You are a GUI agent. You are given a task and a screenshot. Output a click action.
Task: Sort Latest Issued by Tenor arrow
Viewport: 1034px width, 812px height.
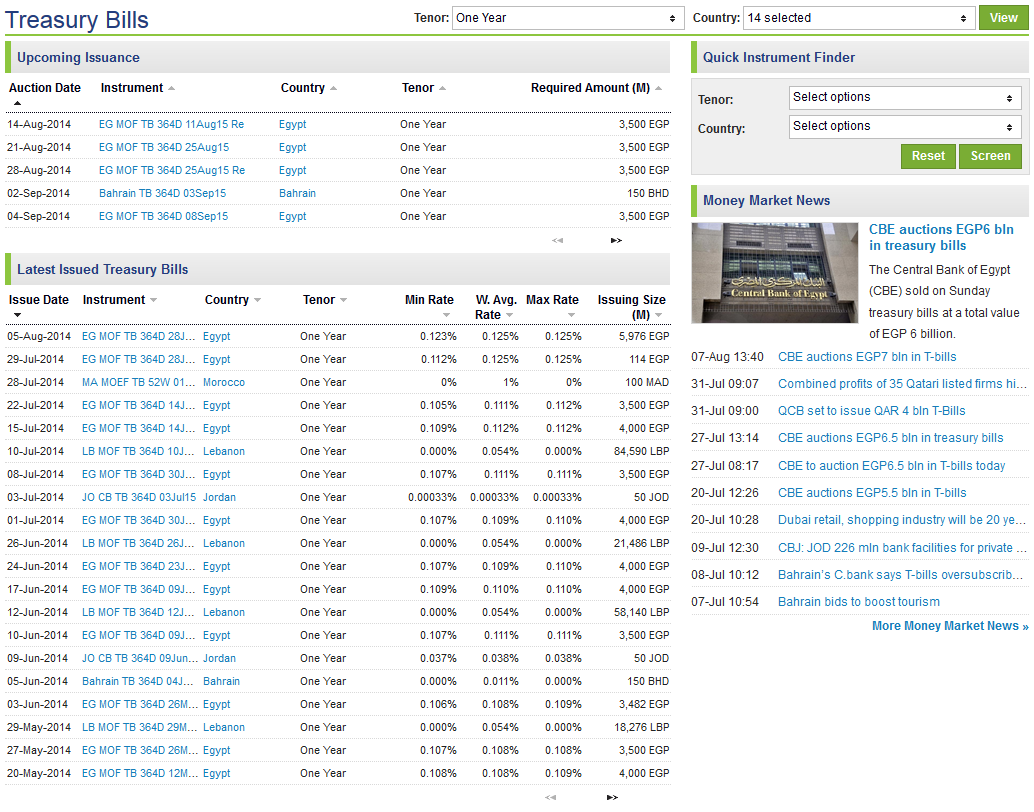(x=344, y=300)
